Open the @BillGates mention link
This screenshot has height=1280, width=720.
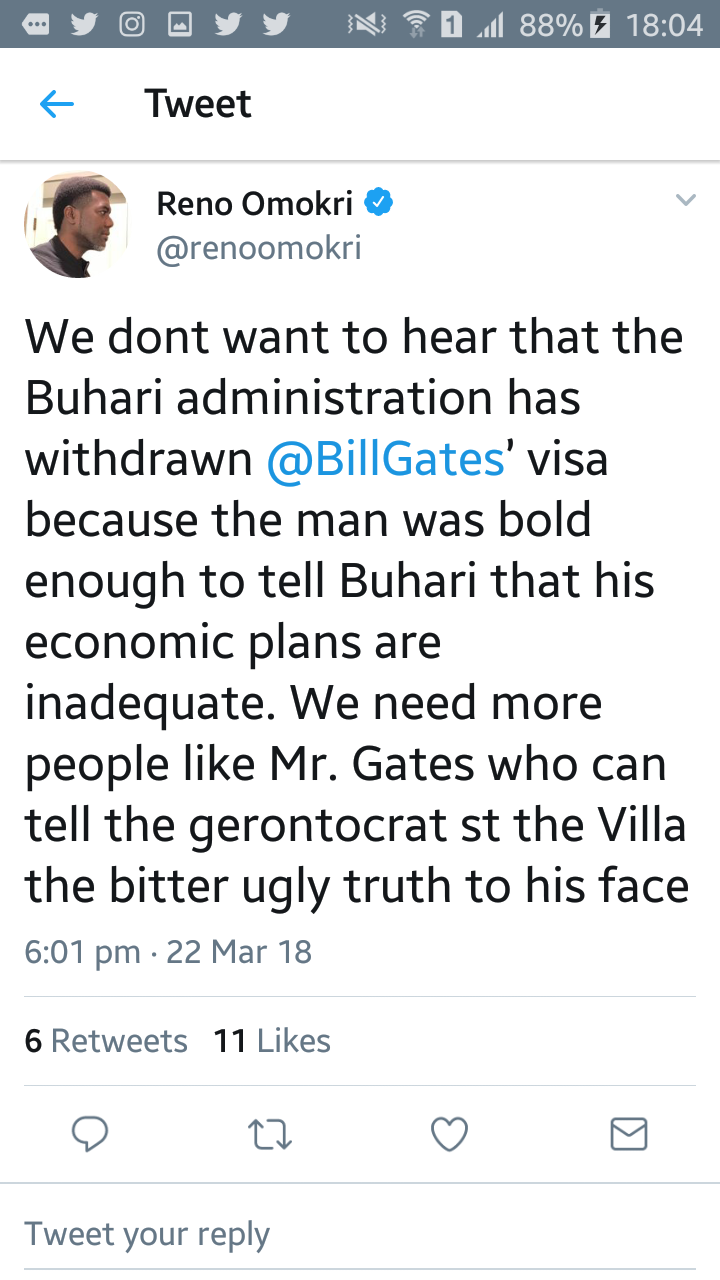point(385,459)
